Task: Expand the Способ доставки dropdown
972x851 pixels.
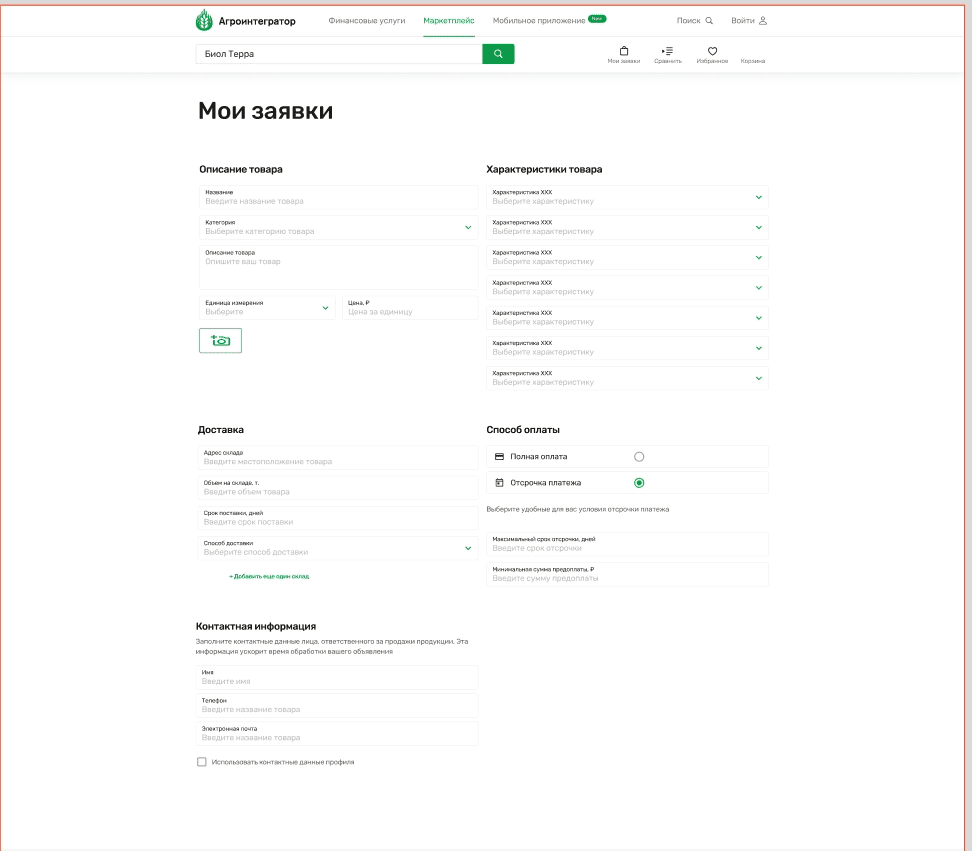Action: click(467, 548)
